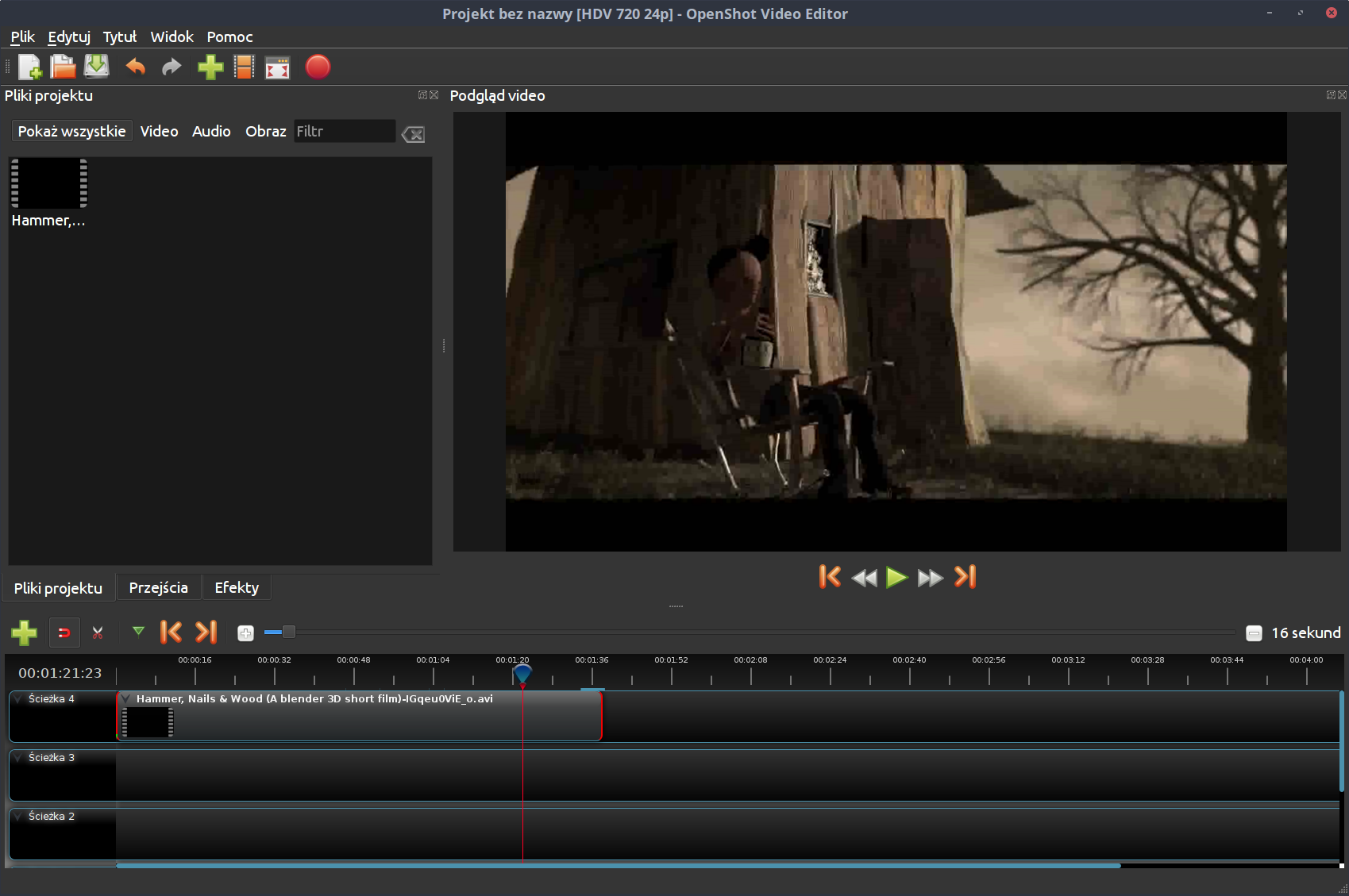
Task: Select the Hammer, Nails & Wood clip on timeline
Action: 360,716
